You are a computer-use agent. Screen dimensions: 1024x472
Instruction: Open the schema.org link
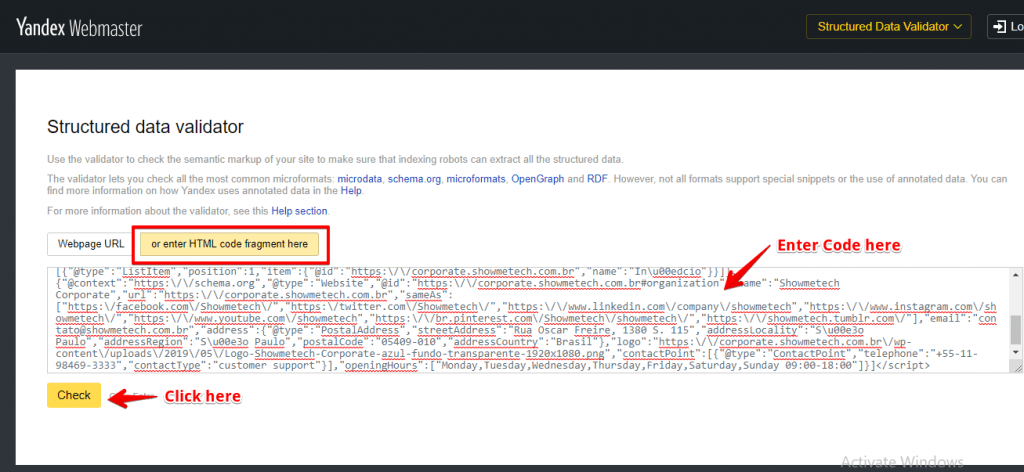pyautogui.click(x=414, y=179)
